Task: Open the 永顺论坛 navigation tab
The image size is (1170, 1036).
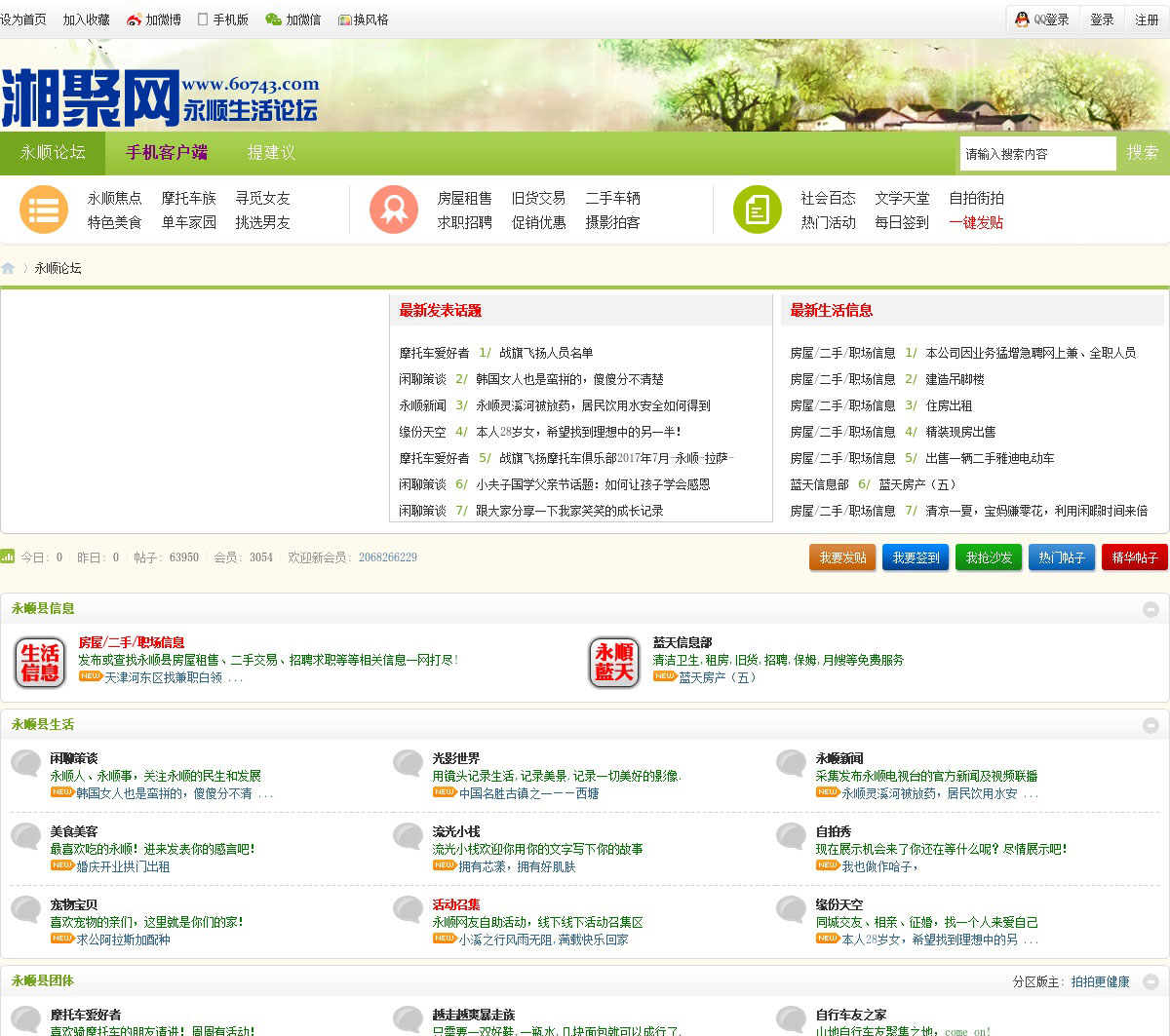Action: (53, 153)
